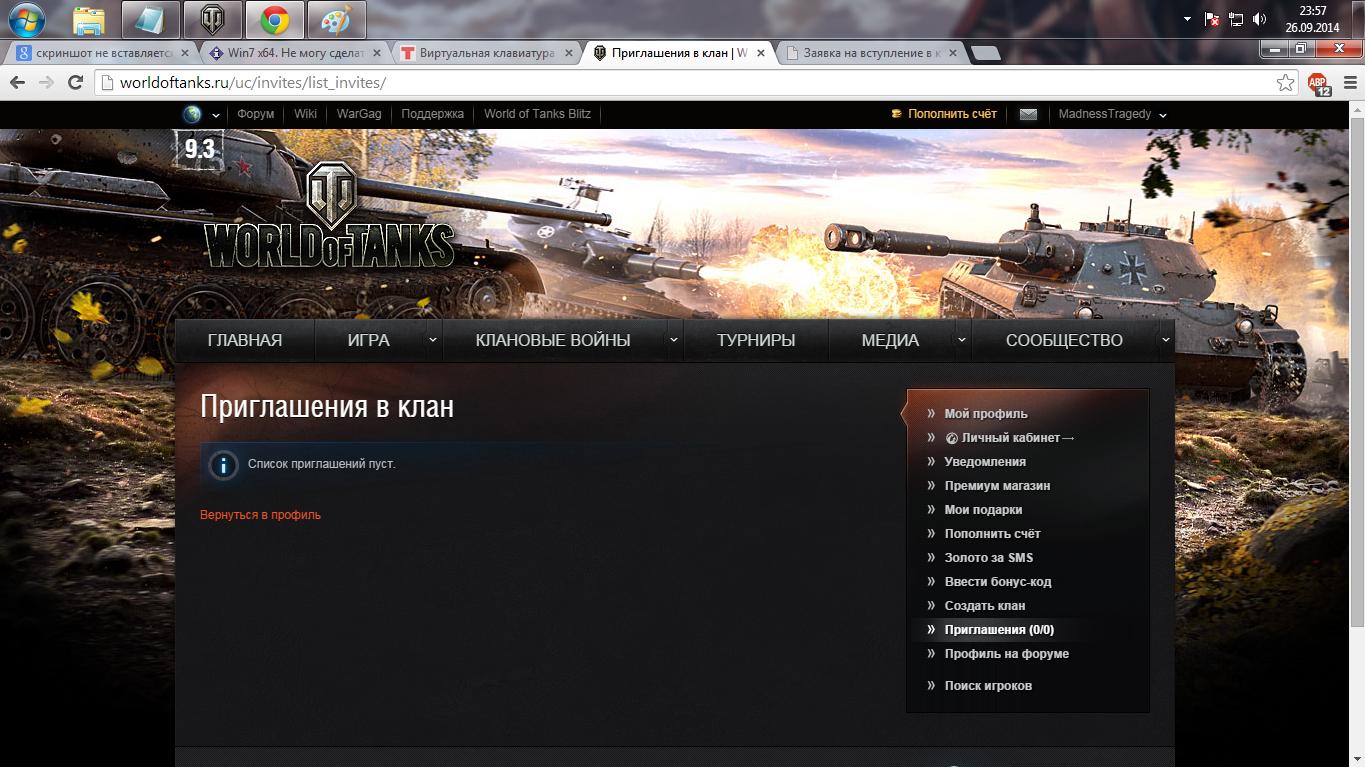Reload the current page

pos(74,83)
